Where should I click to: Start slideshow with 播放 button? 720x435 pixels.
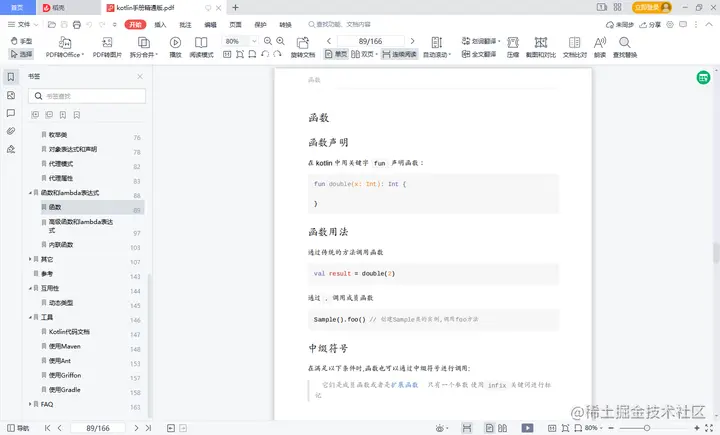tap(175, 47)
